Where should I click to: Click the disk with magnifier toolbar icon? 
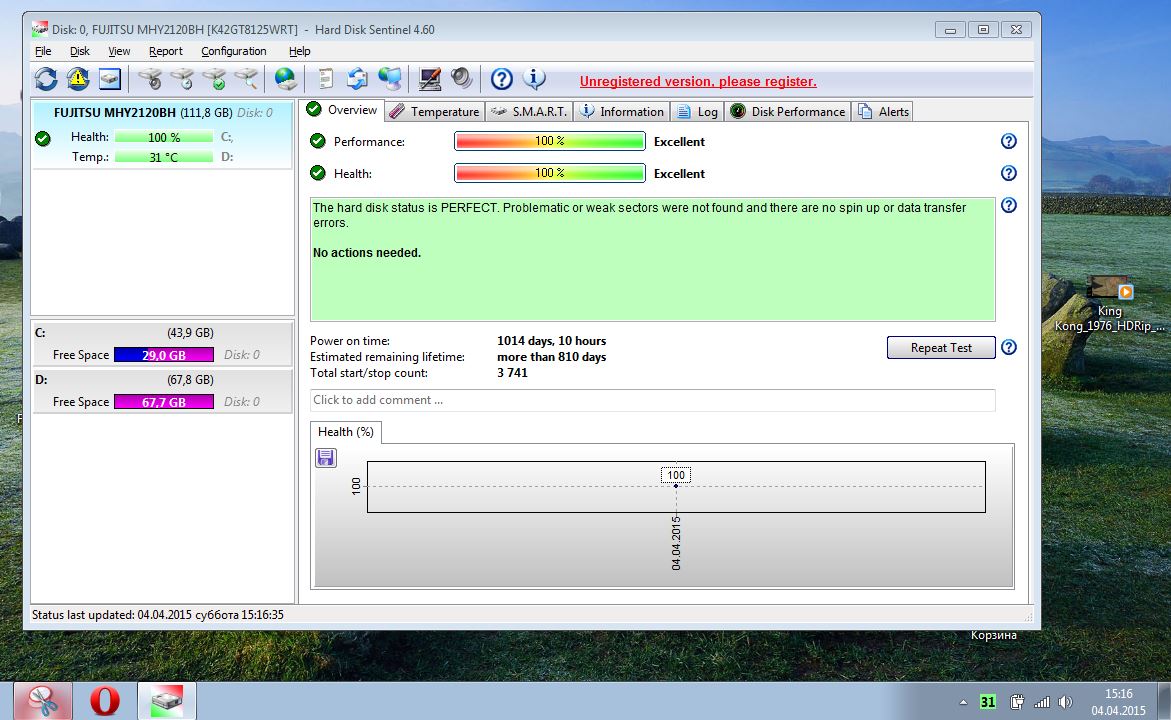coord(246,78)
